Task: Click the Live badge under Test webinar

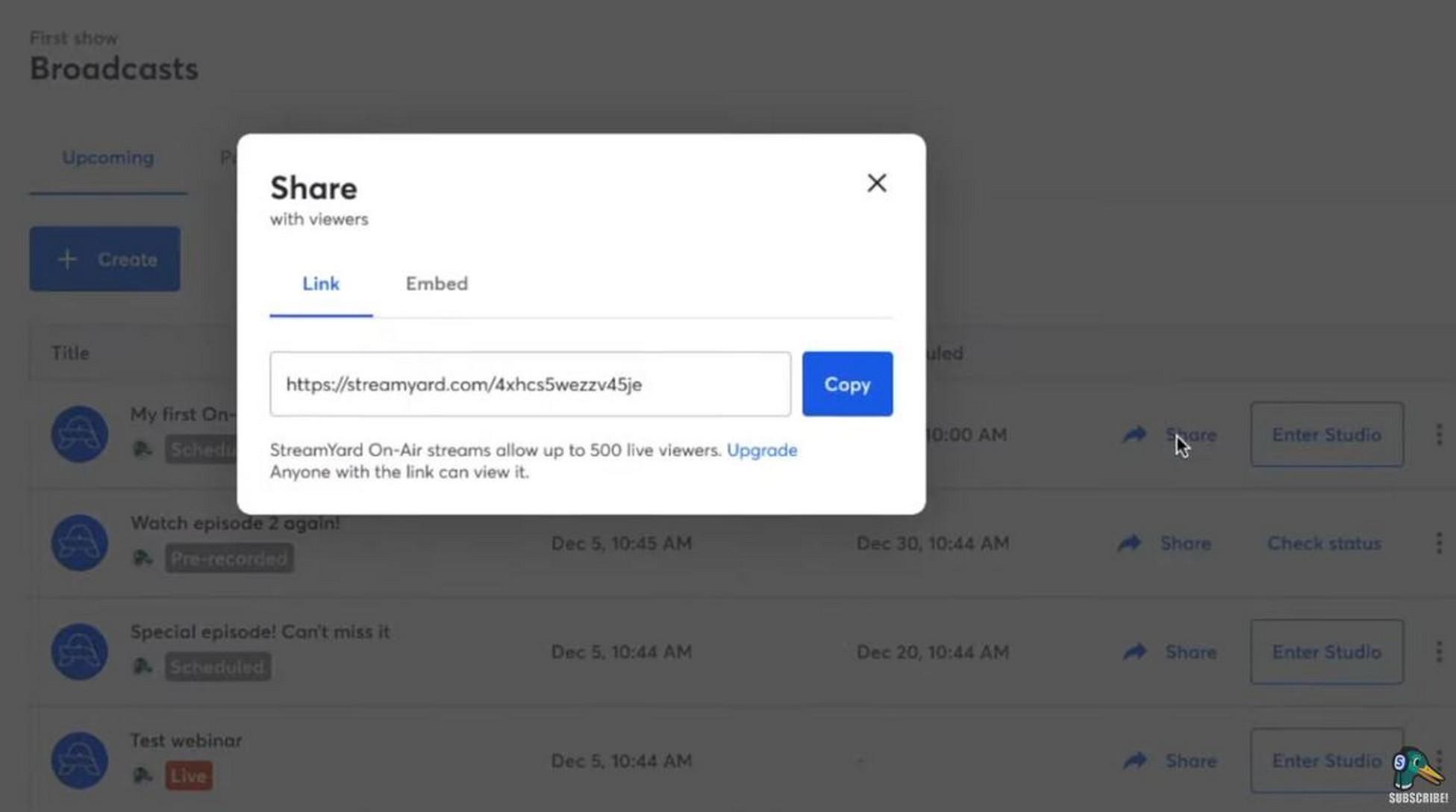Action: pos(188,775)
